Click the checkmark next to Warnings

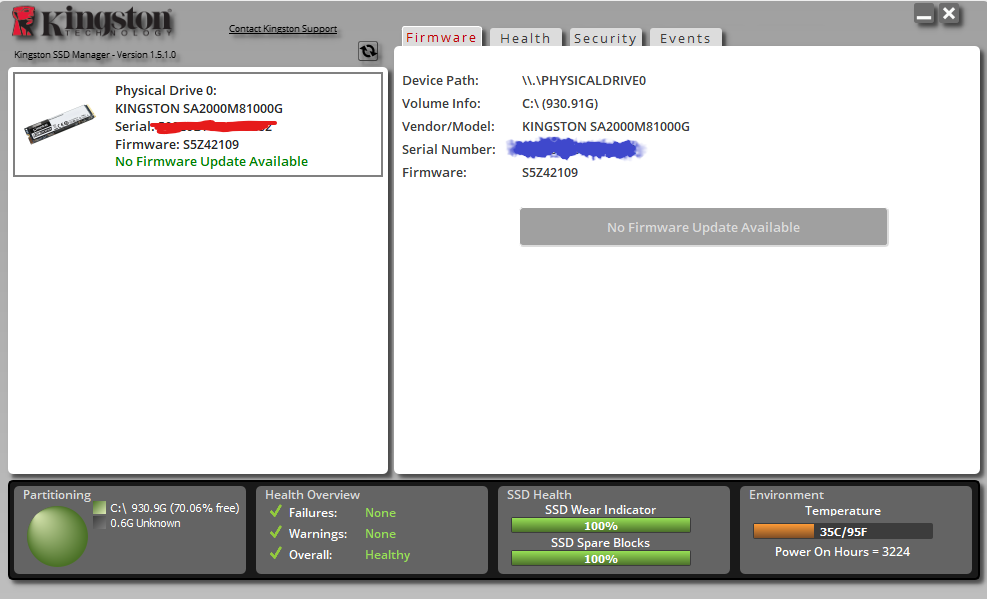click(x=275, y=532)
